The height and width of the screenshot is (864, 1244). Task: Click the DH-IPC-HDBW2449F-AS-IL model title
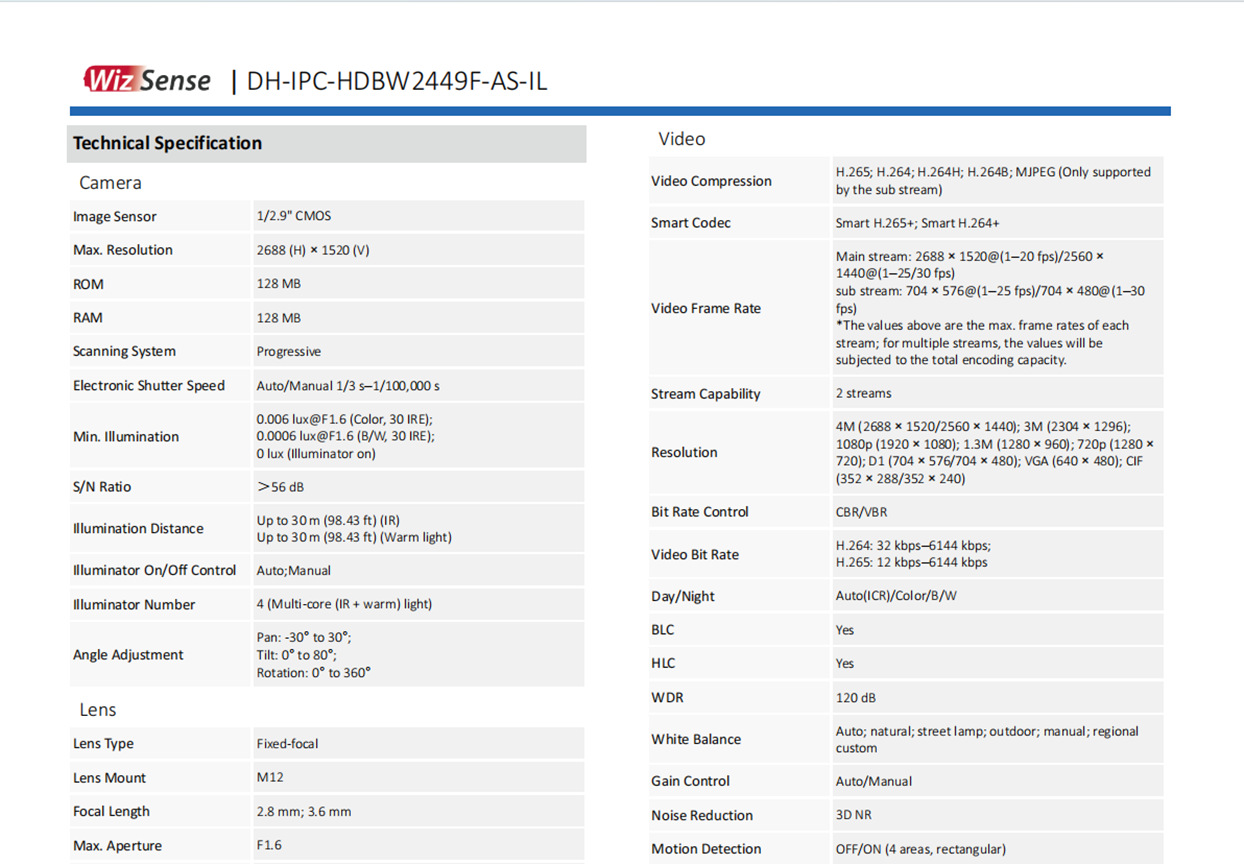tap(396, 81)
